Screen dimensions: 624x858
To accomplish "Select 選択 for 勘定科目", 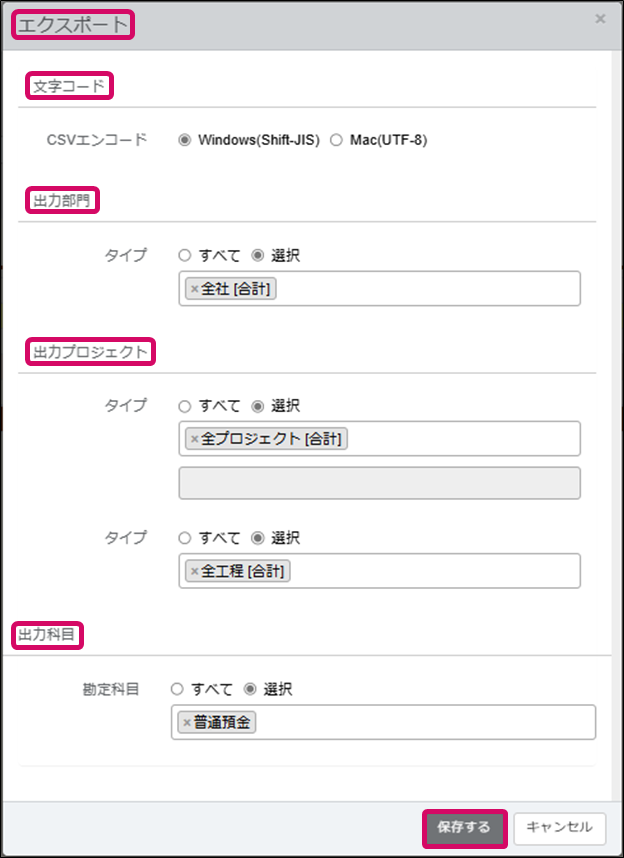I will point(250,689).
